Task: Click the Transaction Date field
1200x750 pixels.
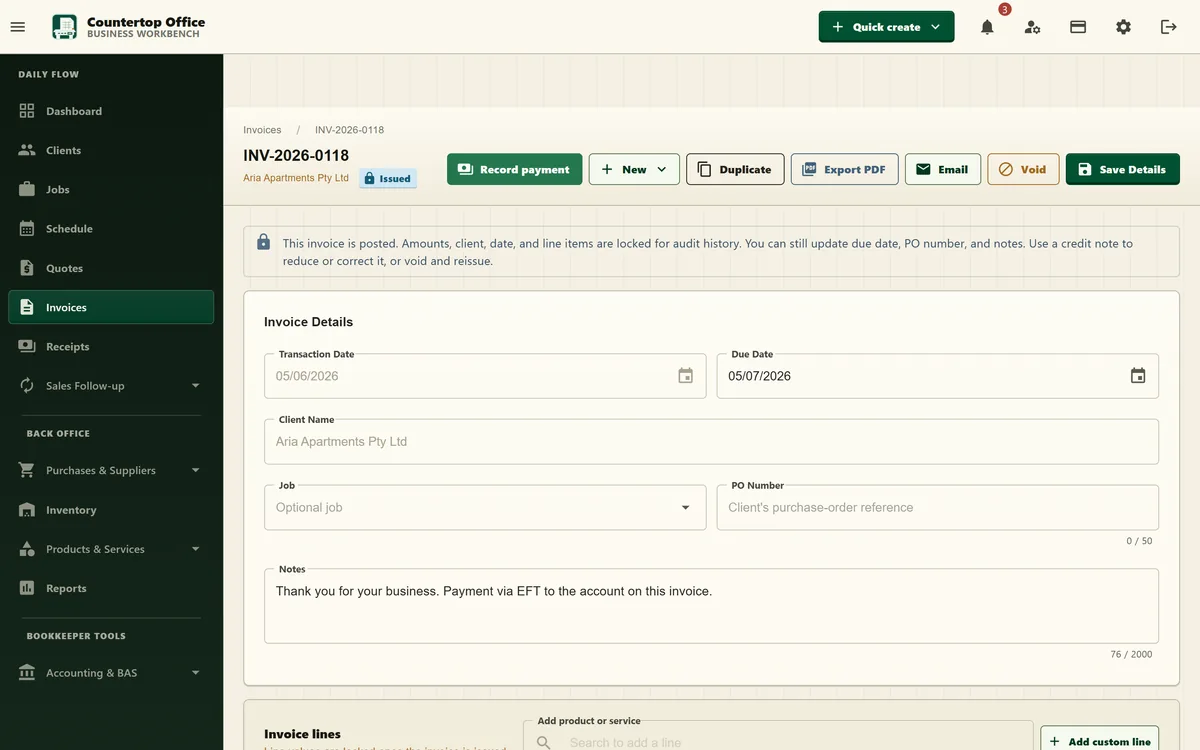Action: pyautogui.click(x=485, y=376)
